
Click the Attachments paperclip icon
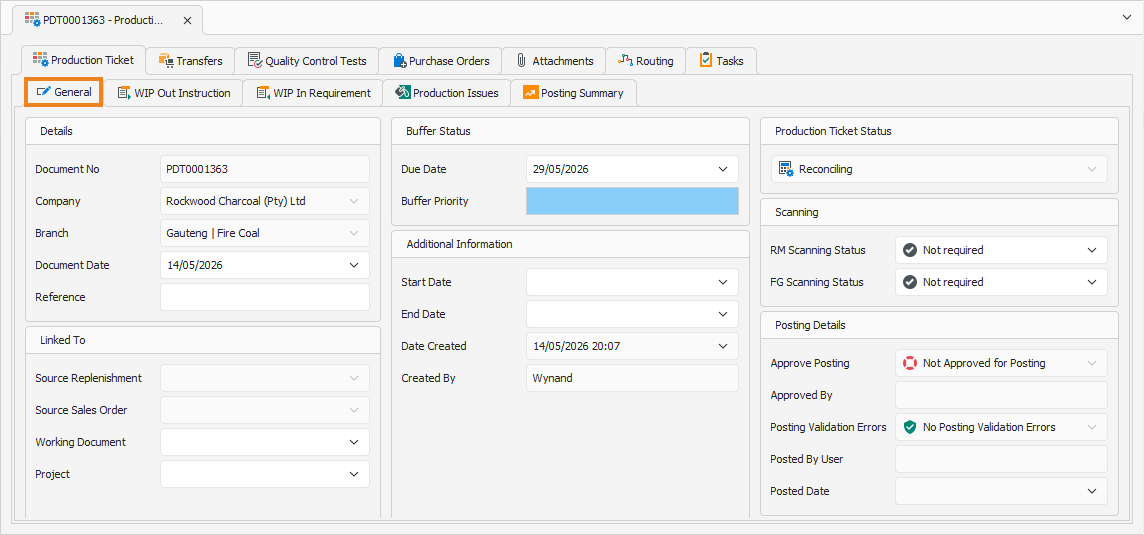pyautogui.click(x=522, y=61)
